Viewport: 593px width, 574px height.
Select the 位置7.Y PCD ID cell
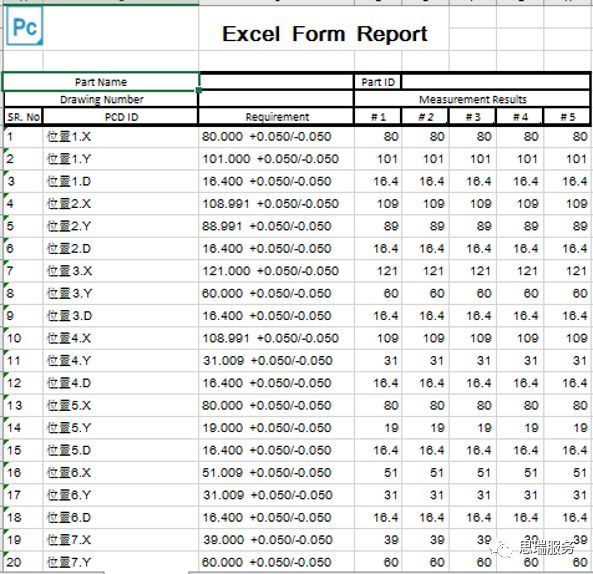point(121,562)
